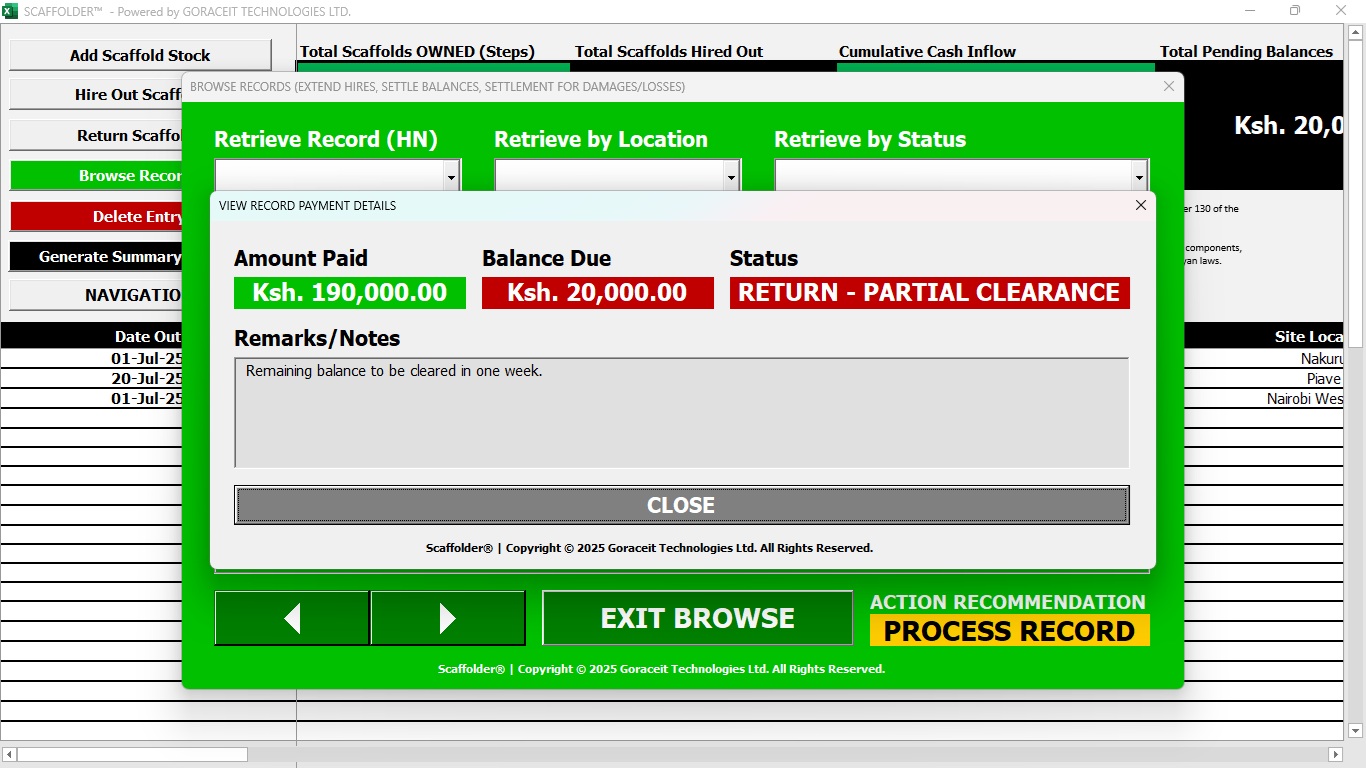Screen dimensions: 1366x768
Task: Click the red Balance Due value field
Action: (597, 293)
